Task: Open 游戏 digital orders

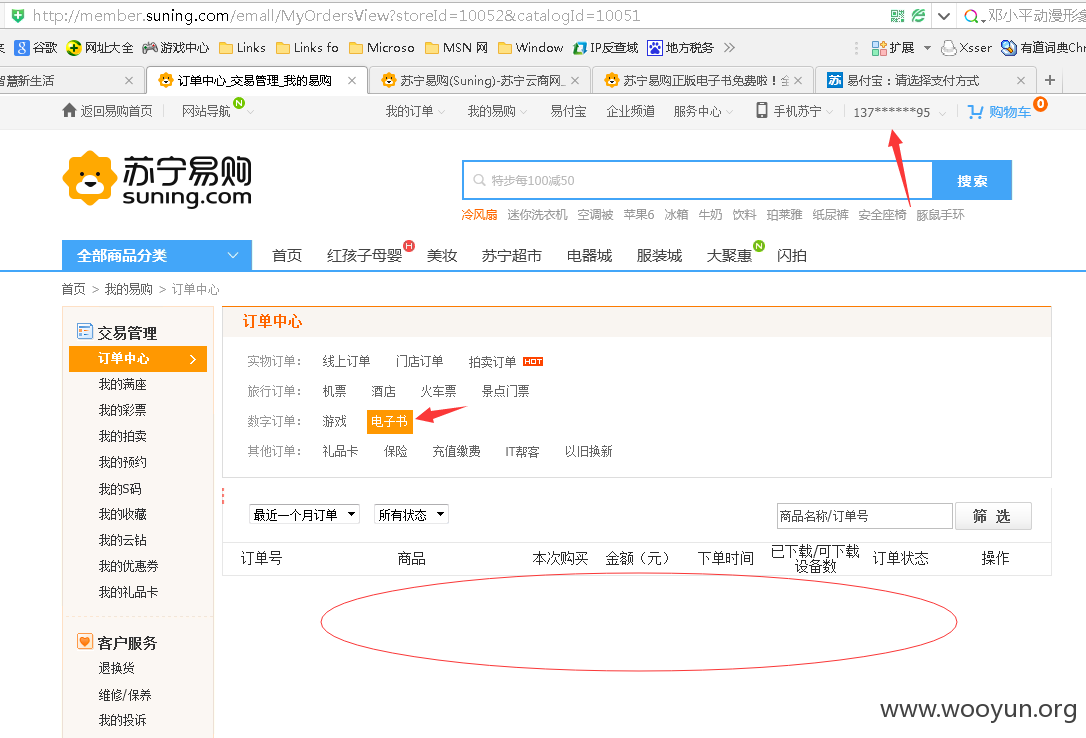Action: pos(335,421)
